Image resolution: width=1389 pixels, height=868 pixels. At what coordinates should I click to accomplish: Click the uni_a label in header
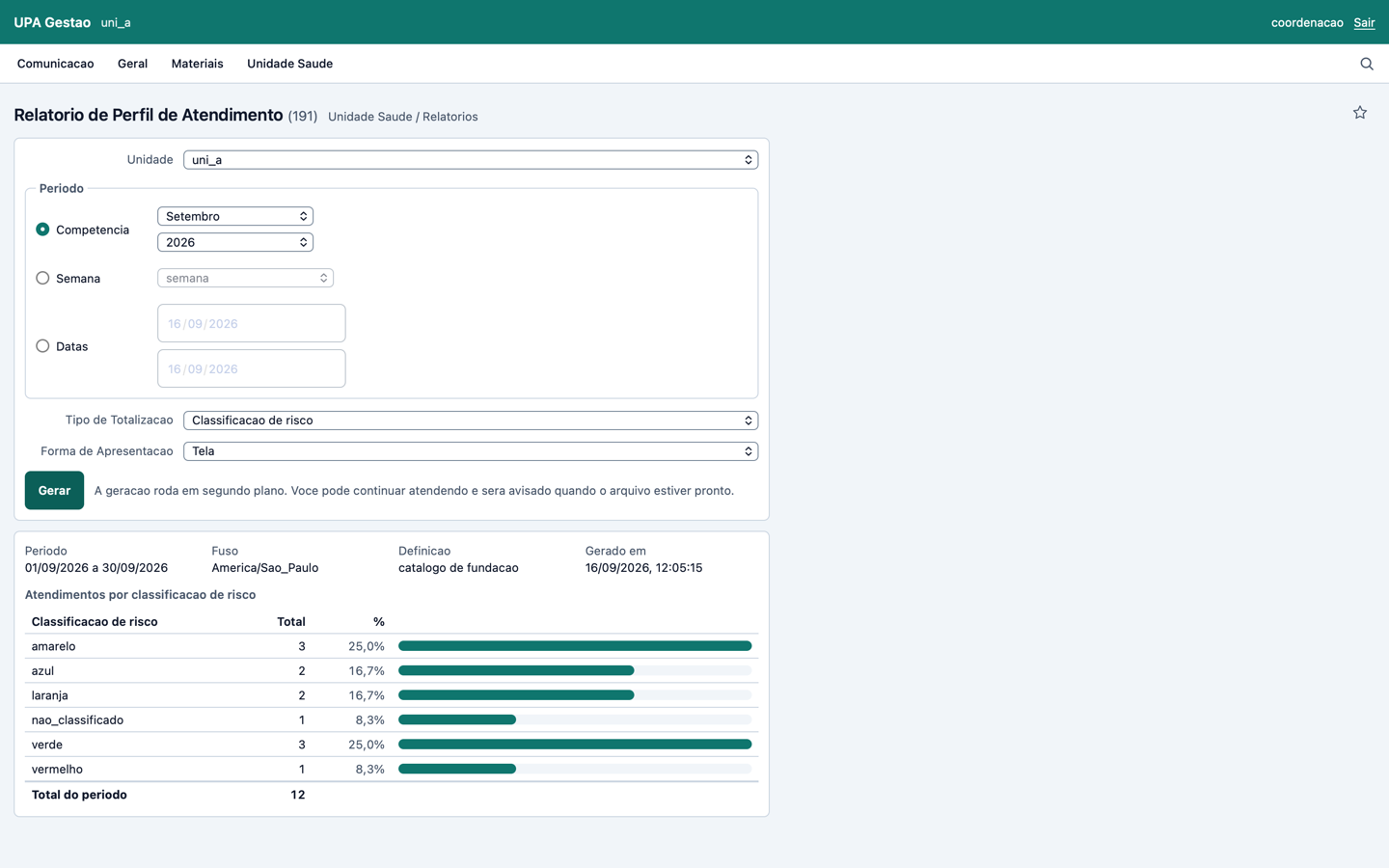click(116, 22)
